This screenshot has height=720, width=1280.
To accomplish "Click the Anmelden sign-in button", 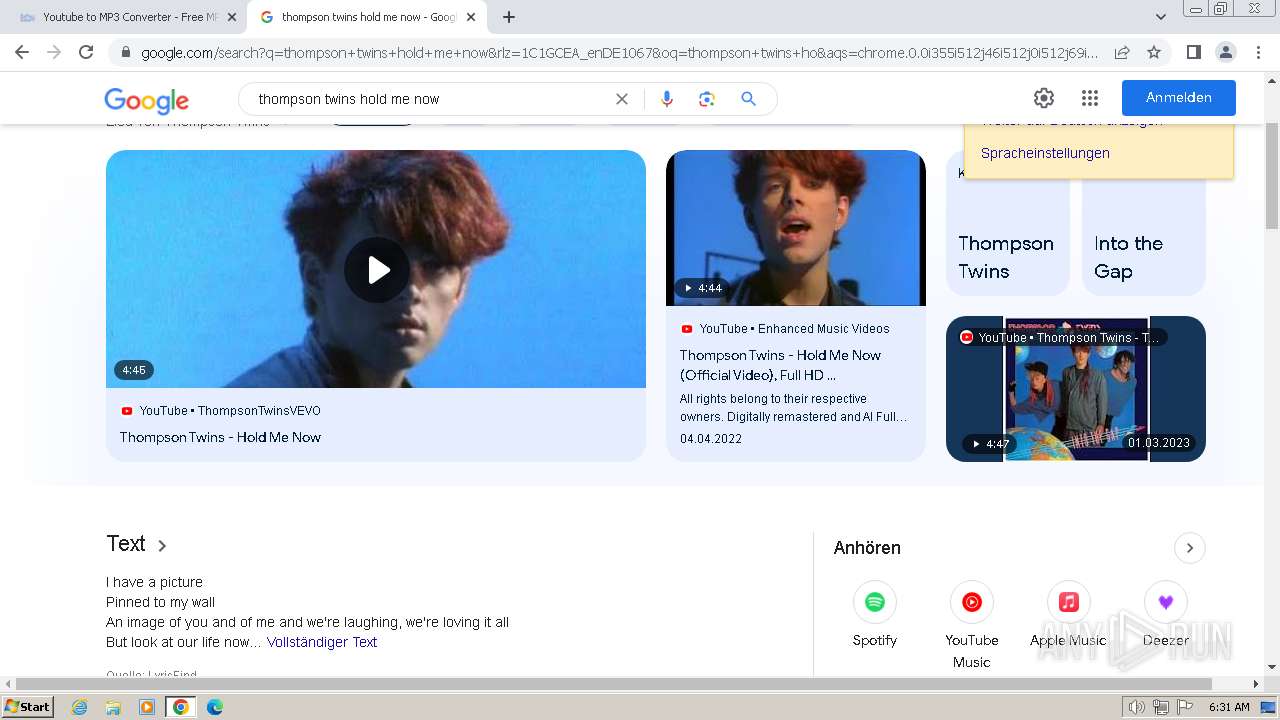I will [x=1179, y=98].
